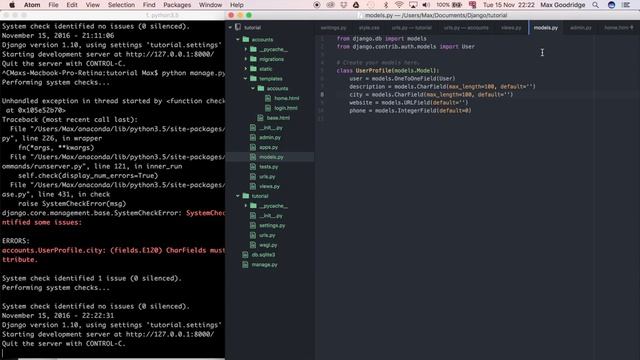
Task: Open the Find menu
Action: [x=149, y=5]
